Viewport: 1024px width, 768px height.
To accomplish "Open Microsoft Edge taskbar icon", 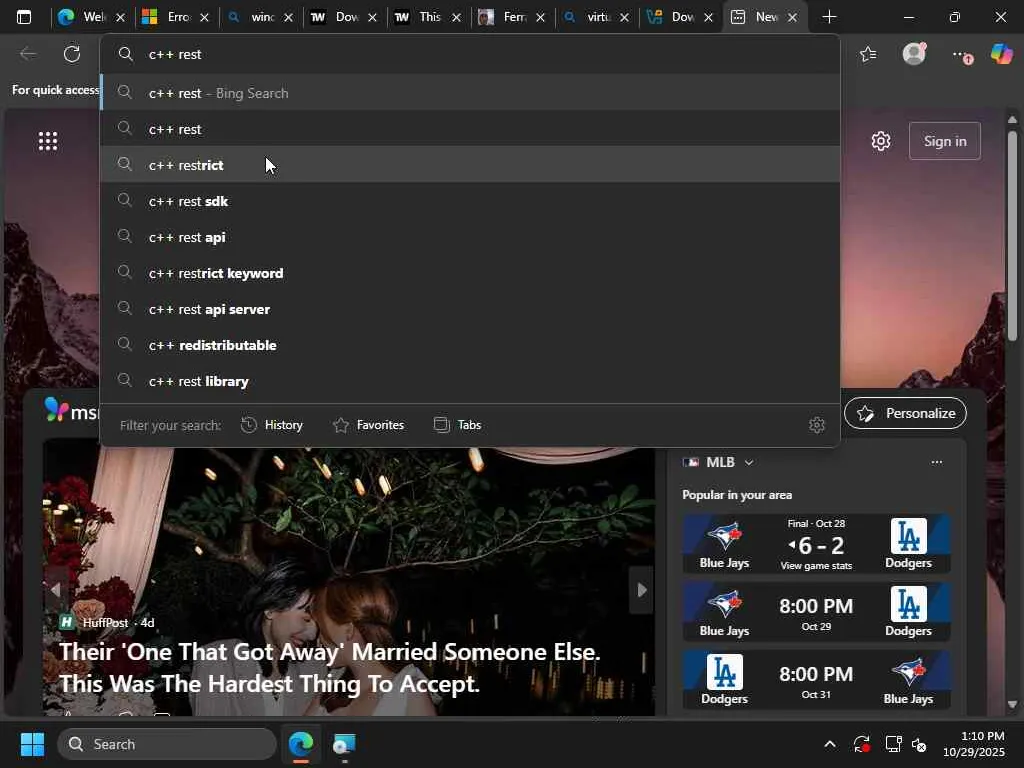I will pos(301,744).
